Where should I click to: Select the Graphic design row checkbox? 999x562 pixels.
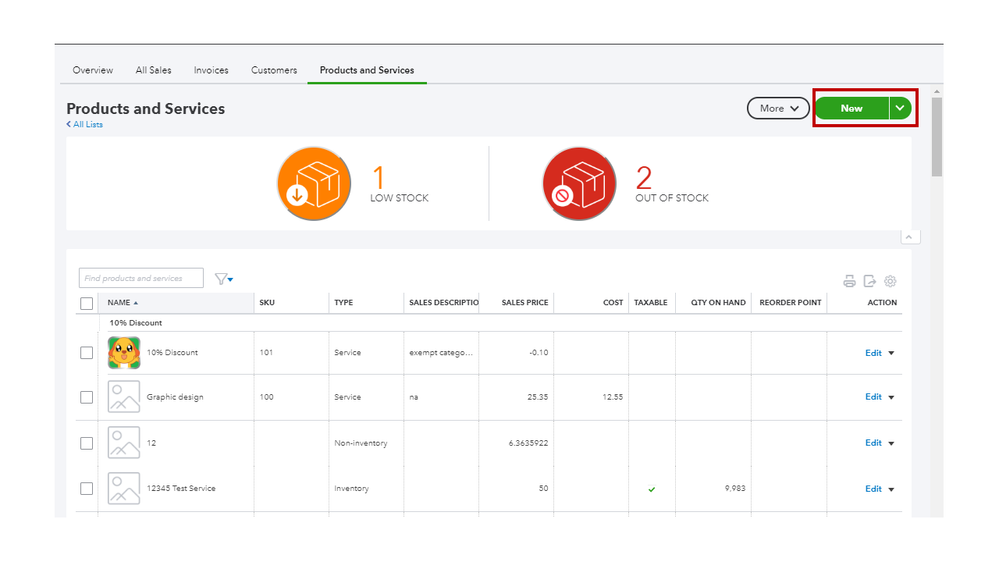87,397
